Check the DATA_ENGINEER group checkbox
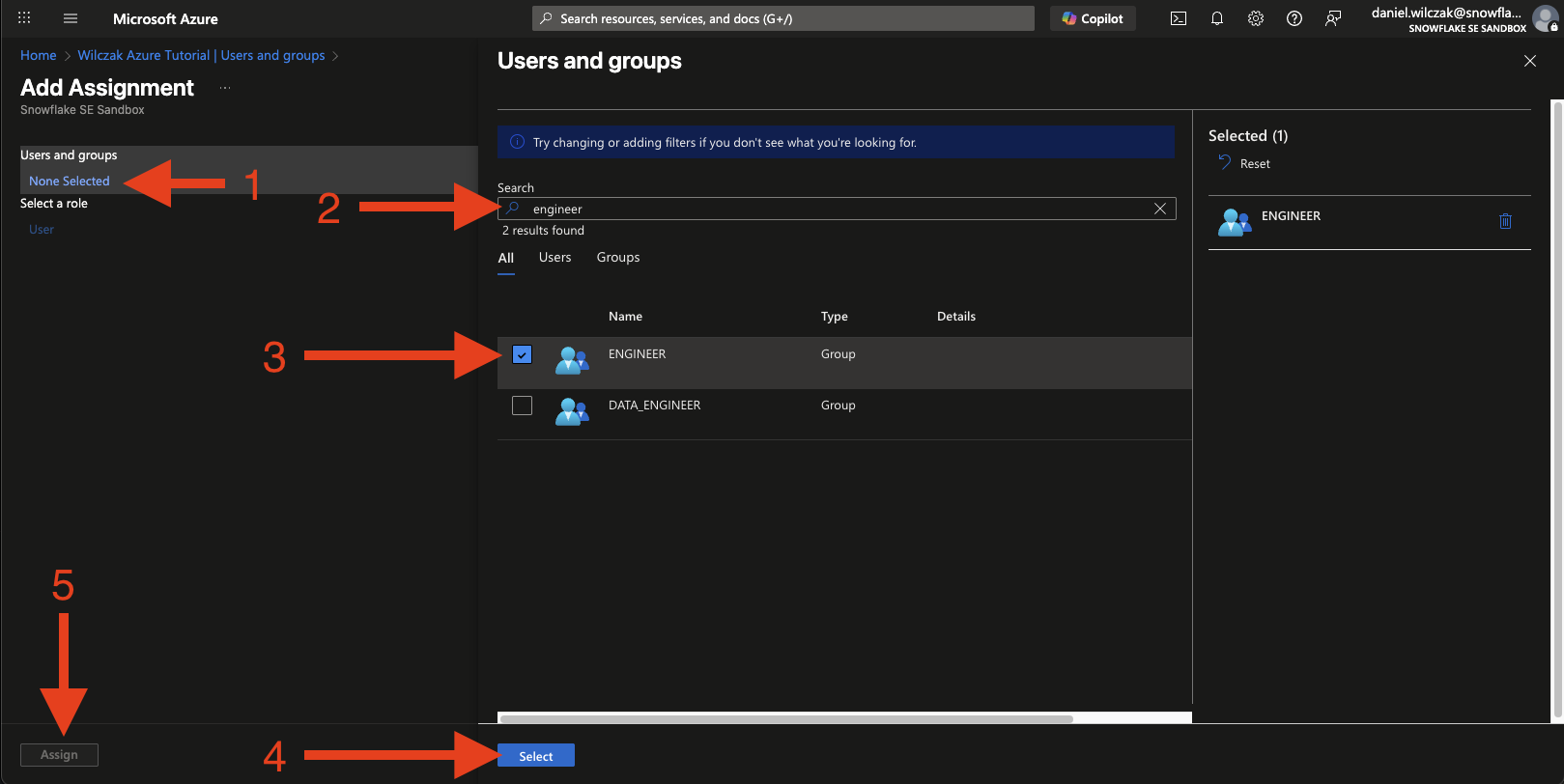The image size is (1564, 784). click(x=522, y=406)
